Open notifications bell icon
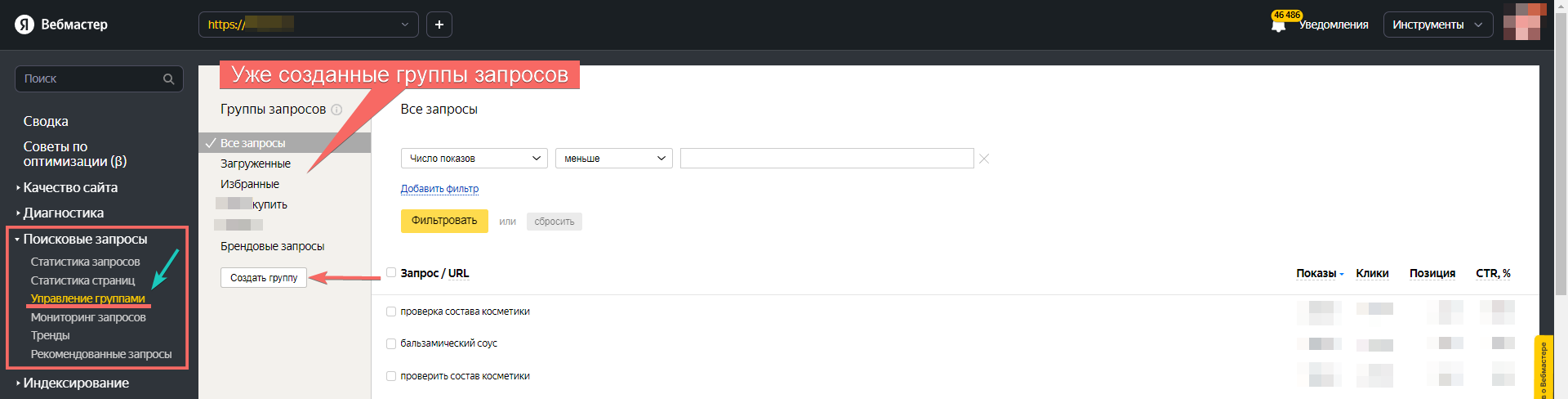Viewport: 1568px width, 399px height. pos(1279,25)
